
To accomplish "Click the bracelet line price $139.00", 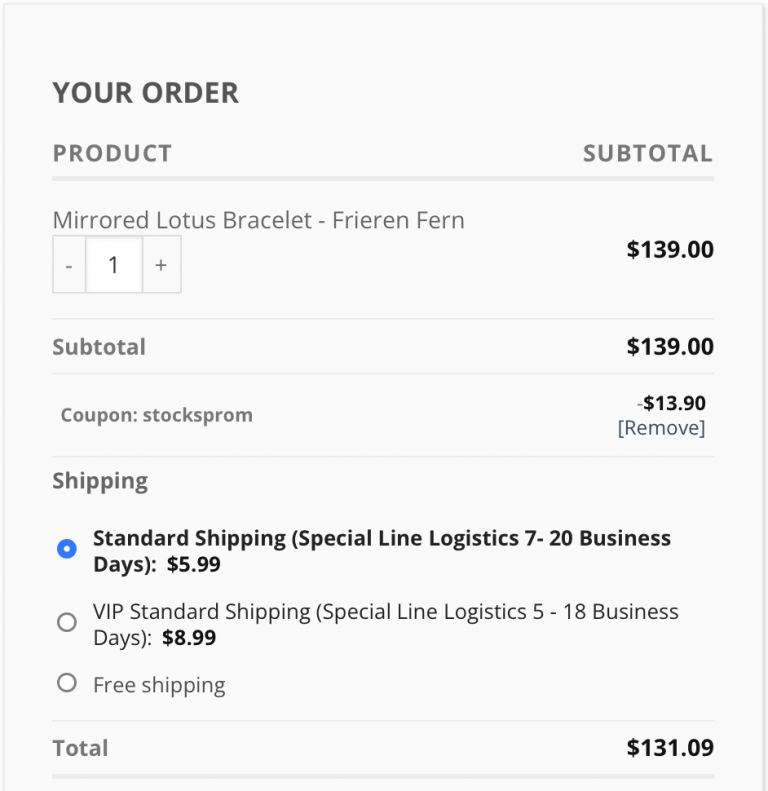I will point(670,249).
